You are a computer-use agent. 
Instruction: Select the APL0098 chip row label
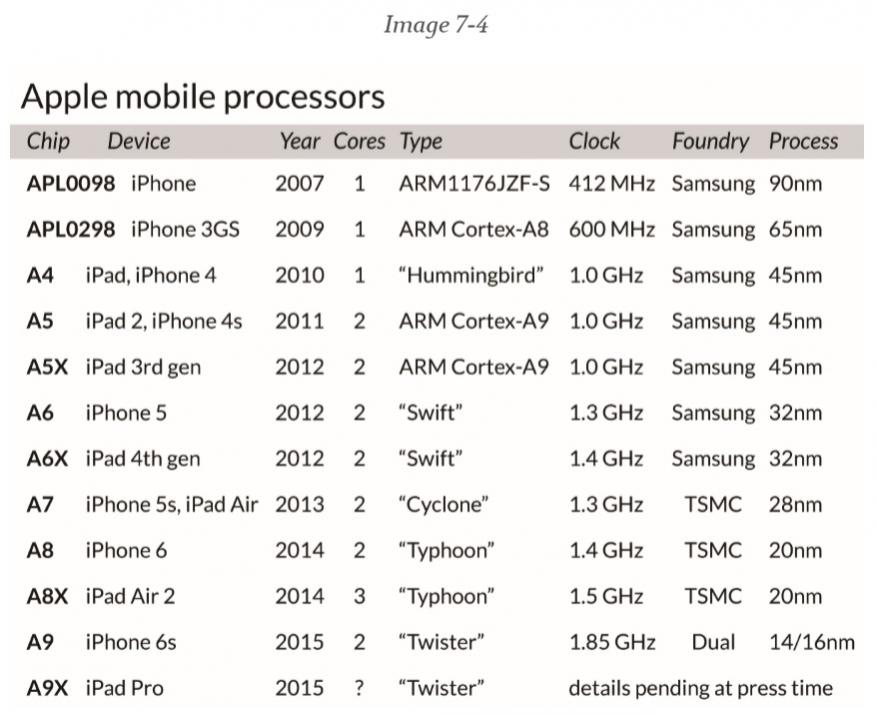click(x=70, y=184)
